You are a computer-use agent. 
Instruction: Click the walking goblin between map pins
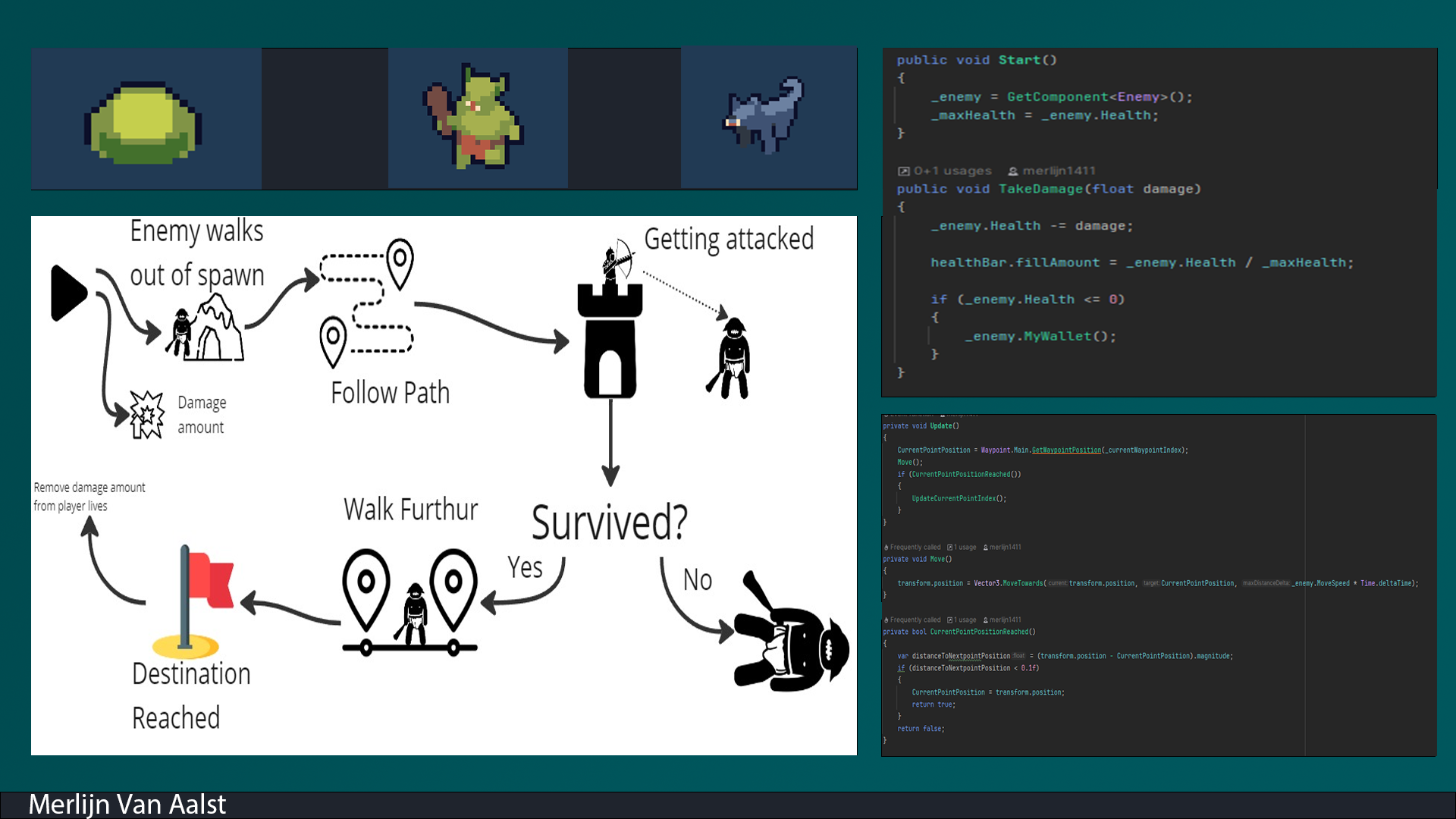point(414,613)
